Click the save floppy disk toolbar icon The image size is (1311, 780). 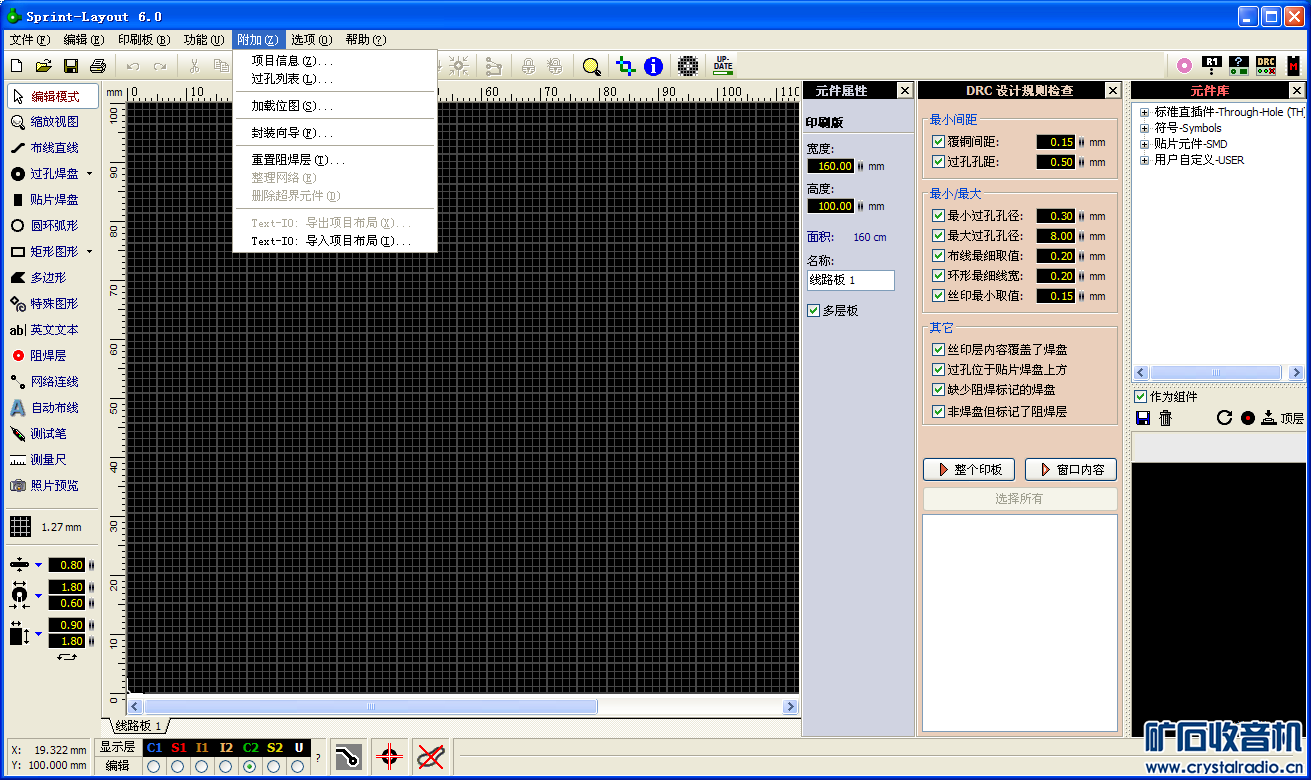71,66
